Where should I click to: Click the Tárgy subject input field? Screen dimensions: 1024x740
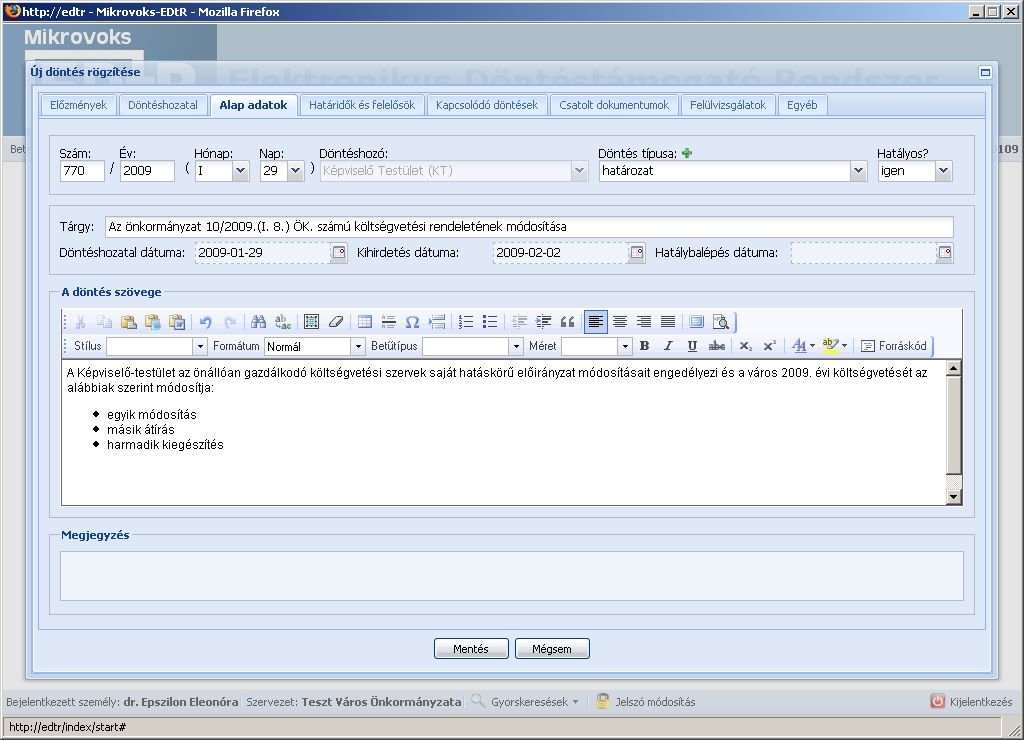point(529,227)
